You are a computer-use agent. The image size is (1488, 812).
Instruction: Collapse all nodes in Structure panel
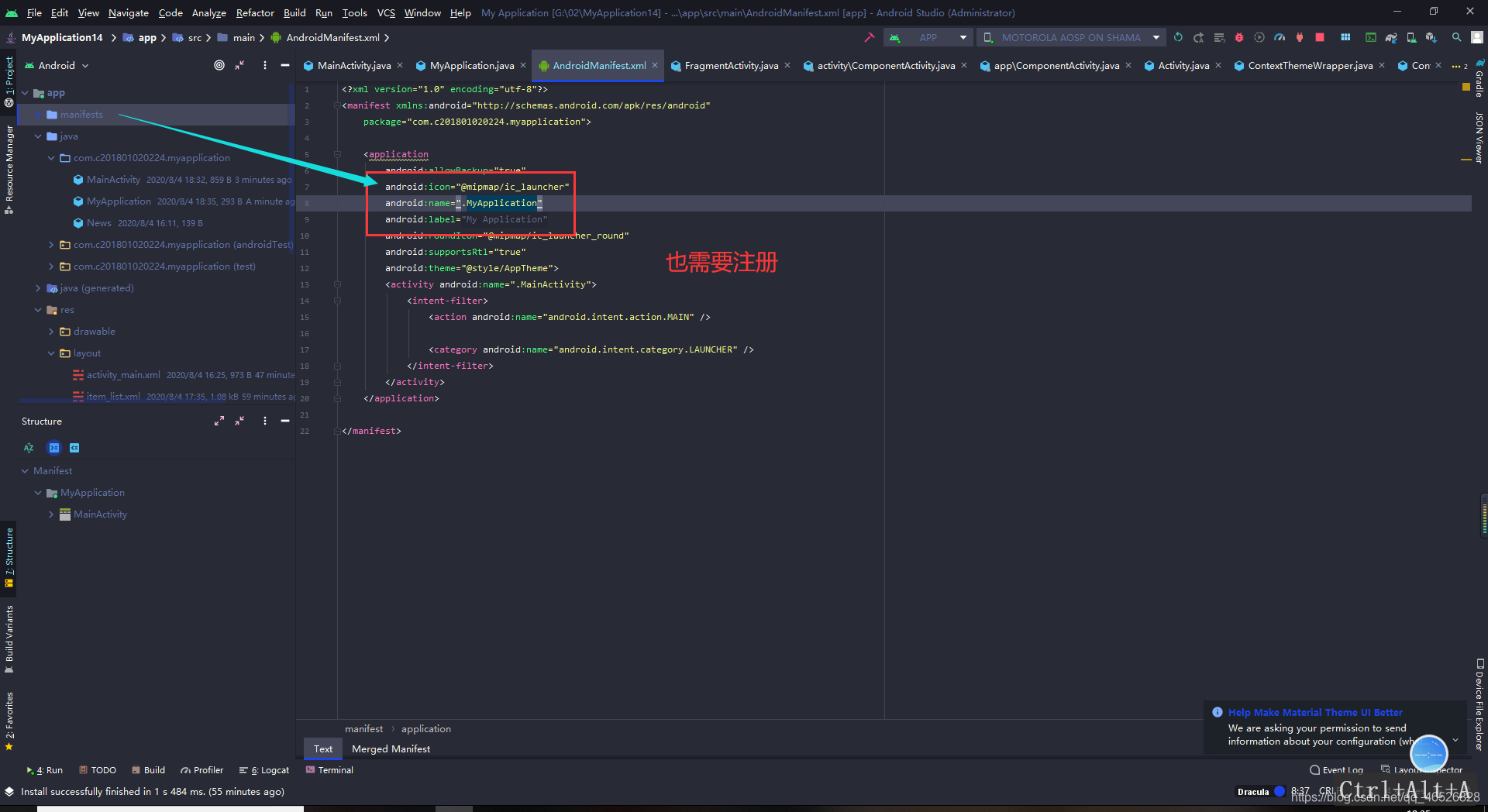pos(240,421)
